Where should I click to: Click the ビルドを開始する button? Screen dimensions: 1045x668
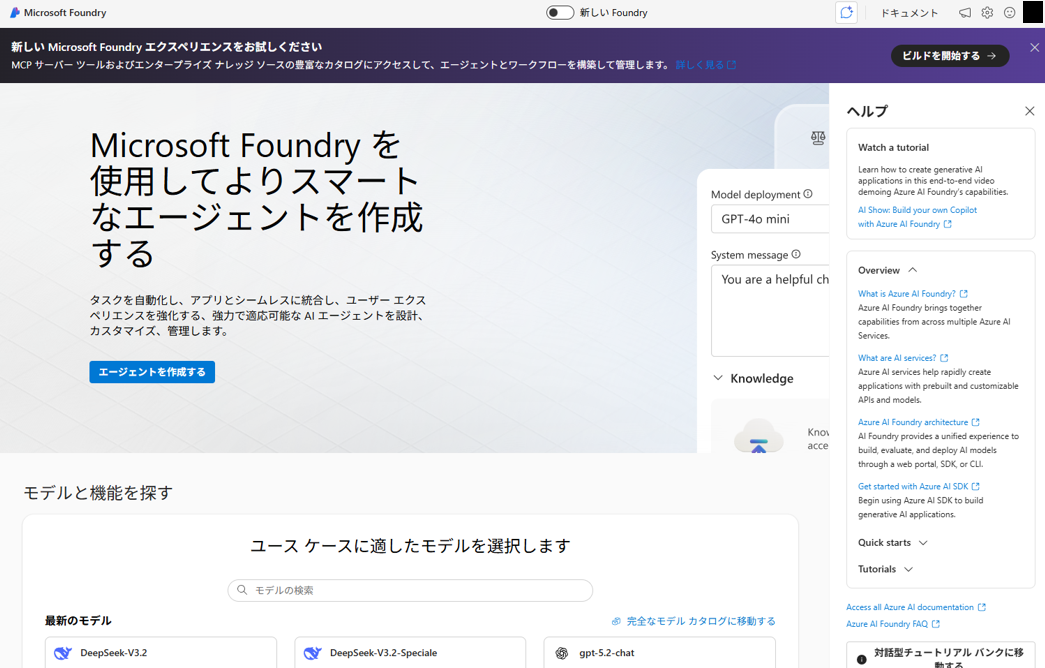[950, 56]
